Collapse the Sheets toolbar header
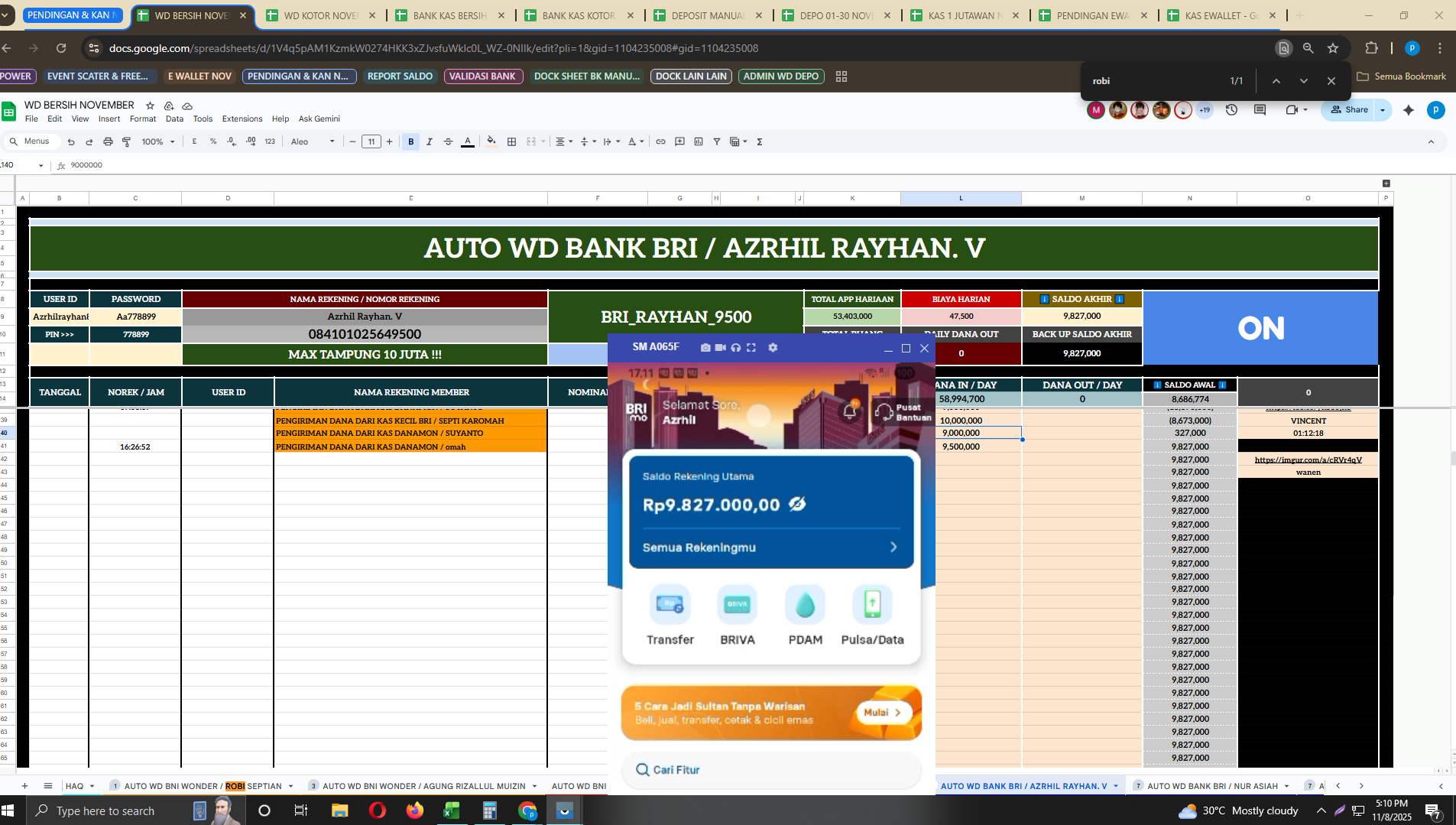The width and height of the screenshot is (1456, 825). [1432, 141]
